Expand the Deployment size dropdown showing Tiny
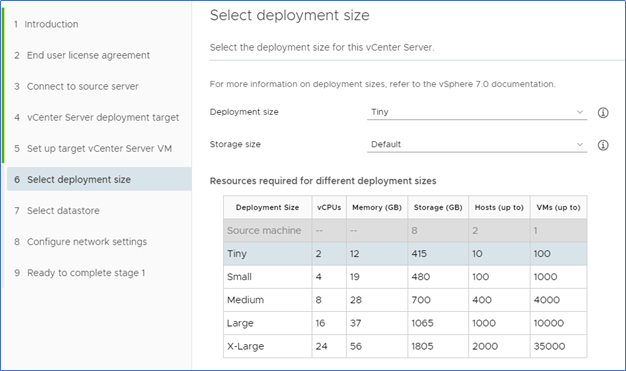626x371 pixels. (477, 112)
